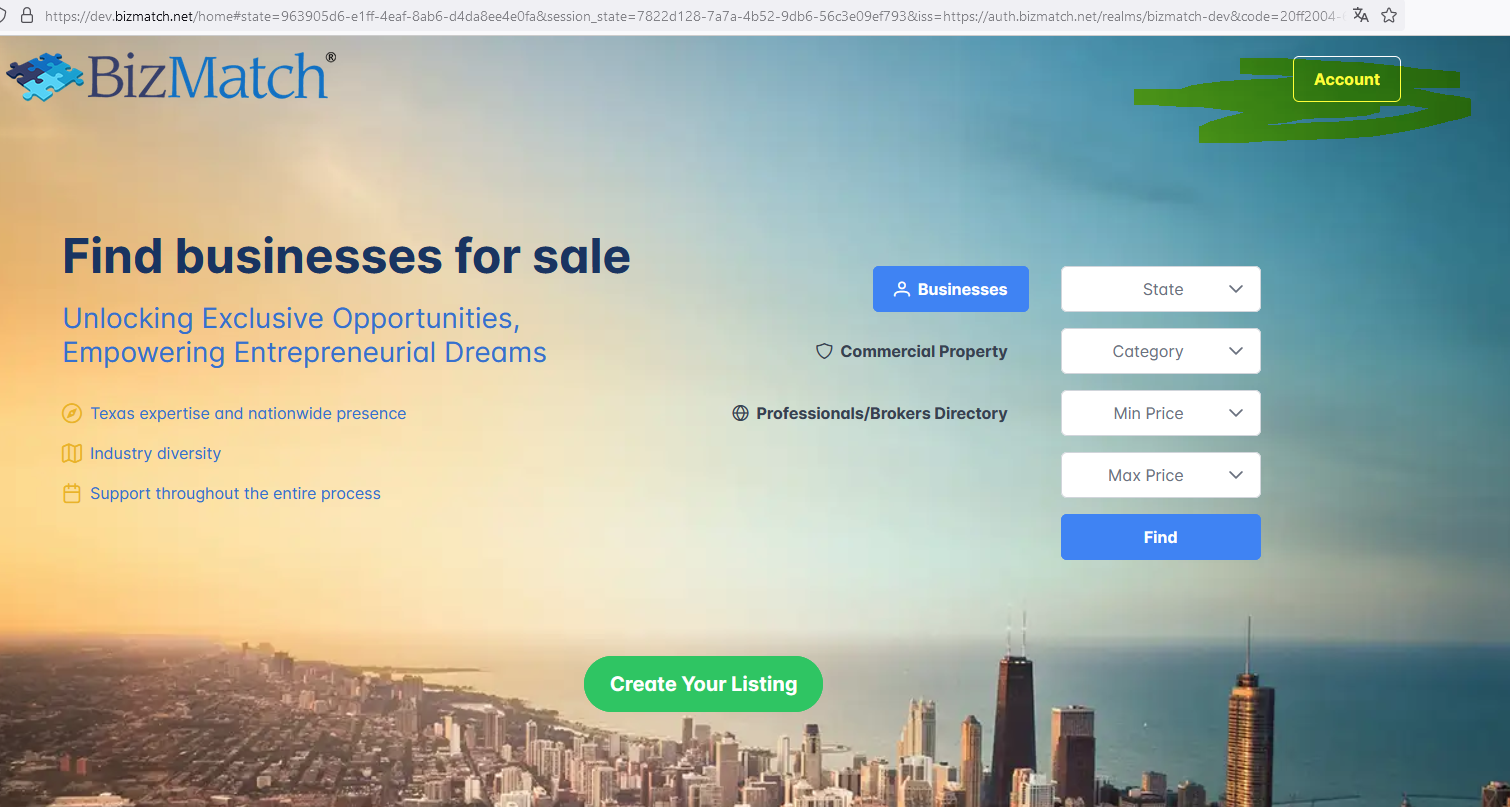Screen dimensions: 1510x807
Task: Bookmark this page with the star icon
Action: click(1388, 15)
